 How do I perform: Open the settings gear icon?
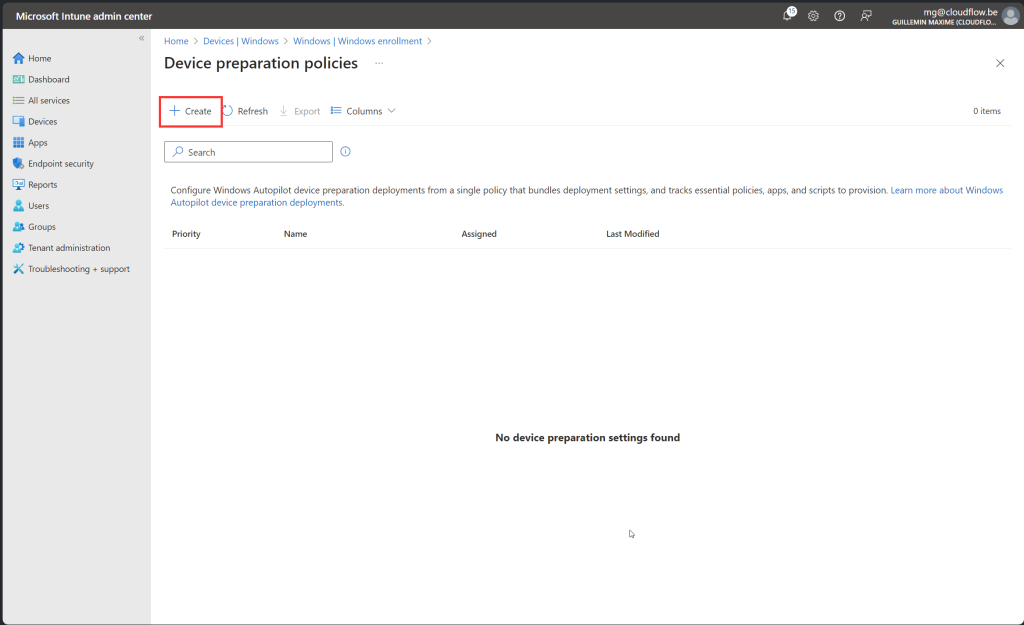click(813, 16)
